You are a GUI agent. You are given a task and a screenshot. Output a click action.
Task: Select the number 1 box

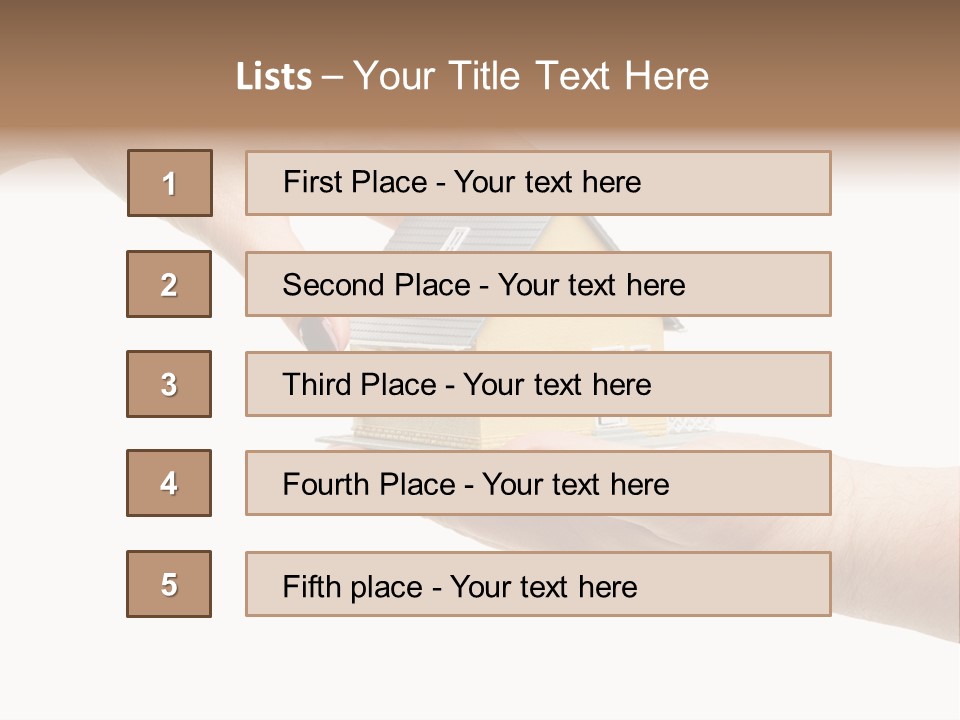[x=169, y=183]
